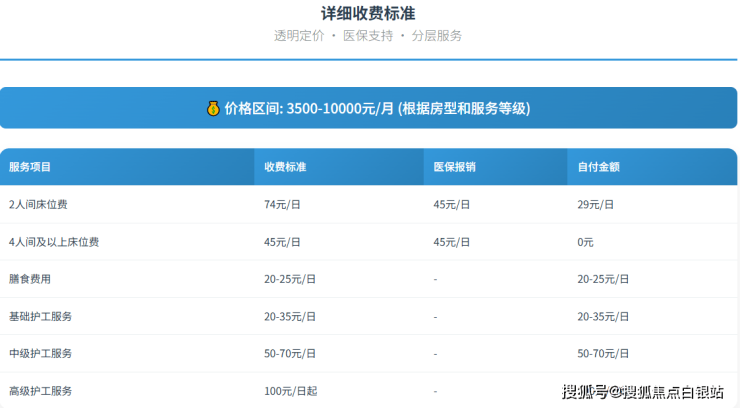Click the 自付金额 column header

598,167
